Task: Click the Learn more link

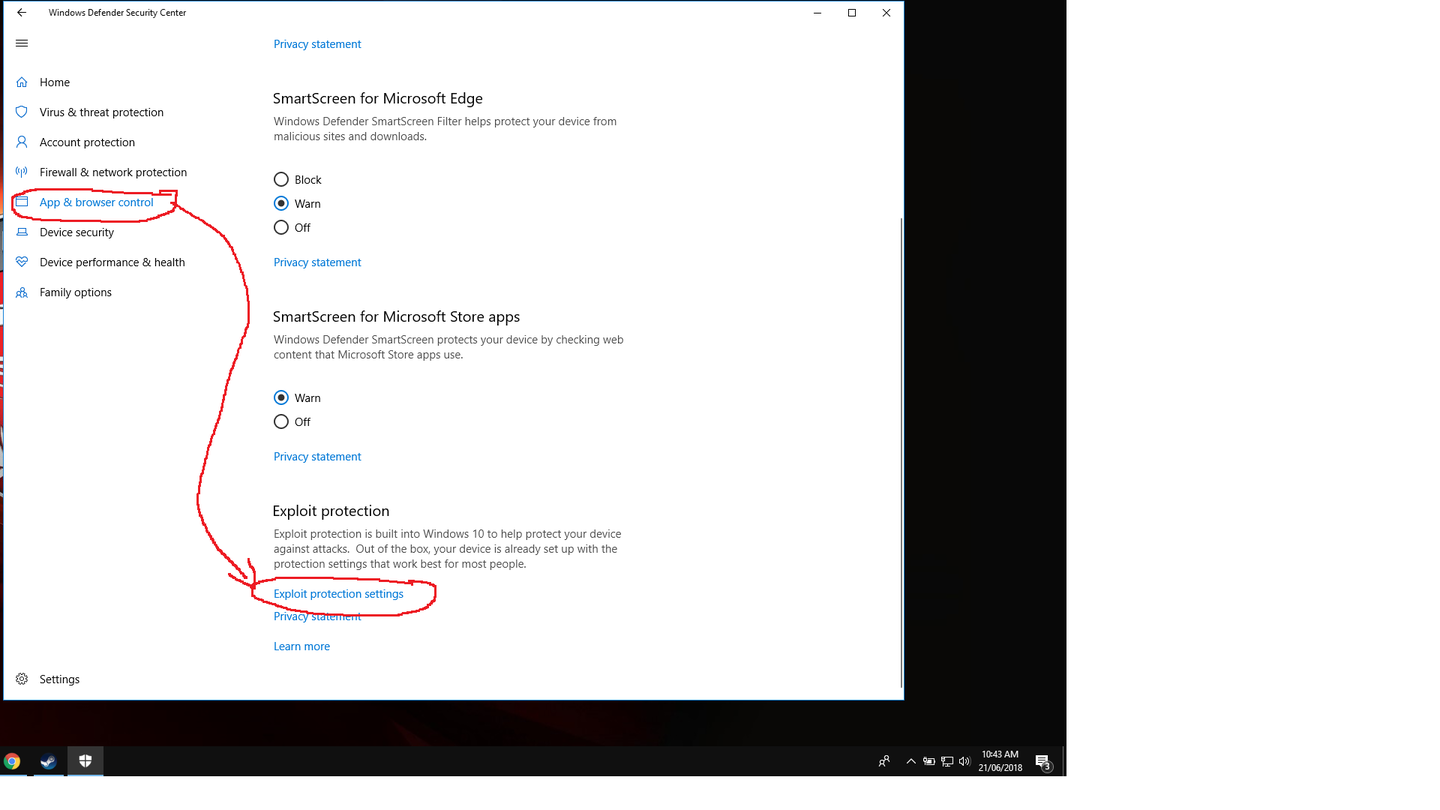Action: [301, 646]
